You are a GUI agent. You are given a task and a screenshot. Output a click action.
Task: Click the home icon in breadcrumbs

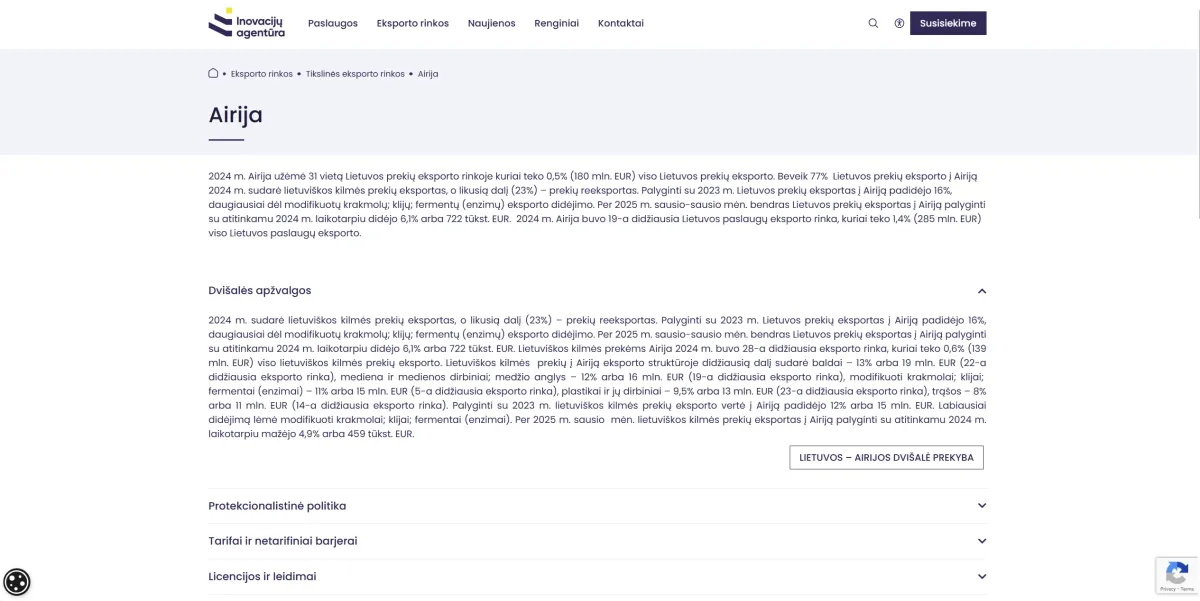[x=213, y=73]
